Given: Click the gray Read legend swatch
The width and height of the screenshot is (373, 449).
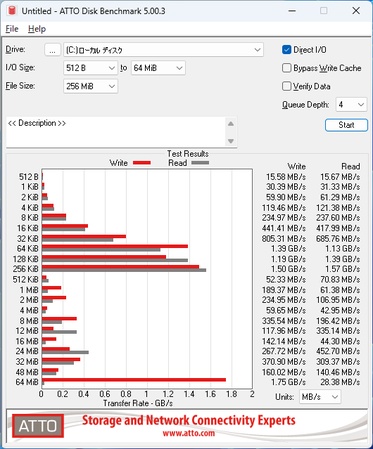Looking at the screenshot, I should [200, 163].
